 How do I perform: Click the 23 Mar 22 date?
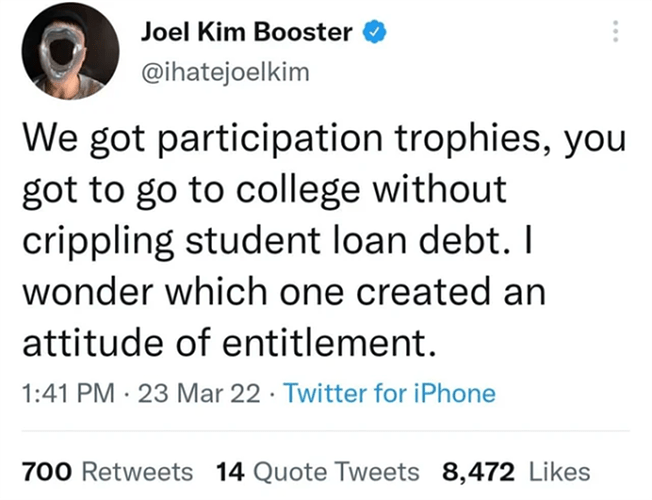click(x=199, y=394)
